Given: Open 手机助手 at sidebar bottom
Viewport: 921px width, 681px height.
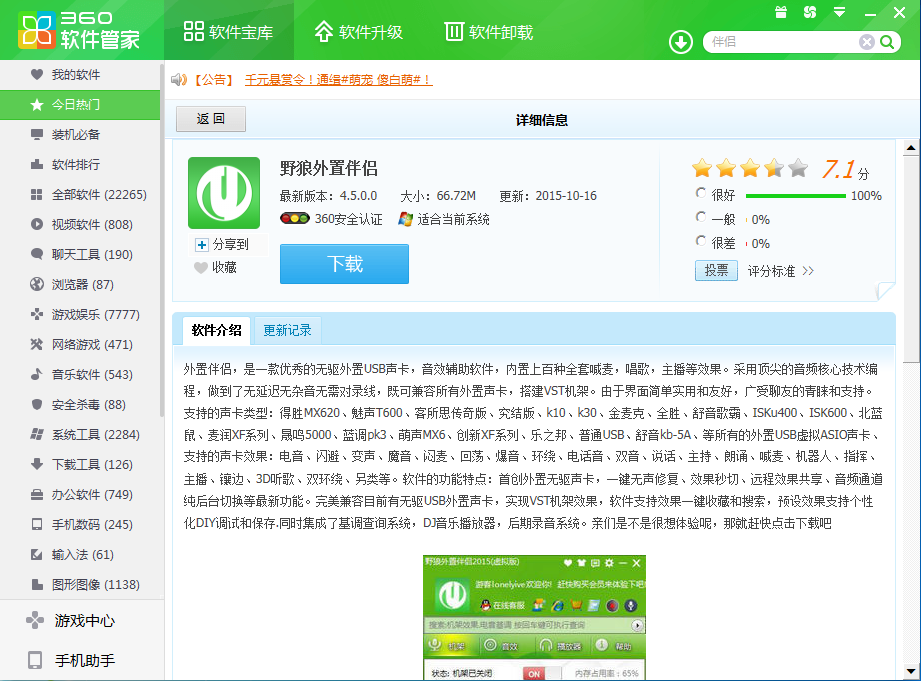Looking at the screenshot, I should pyautogui.click(x=80, y=660).
